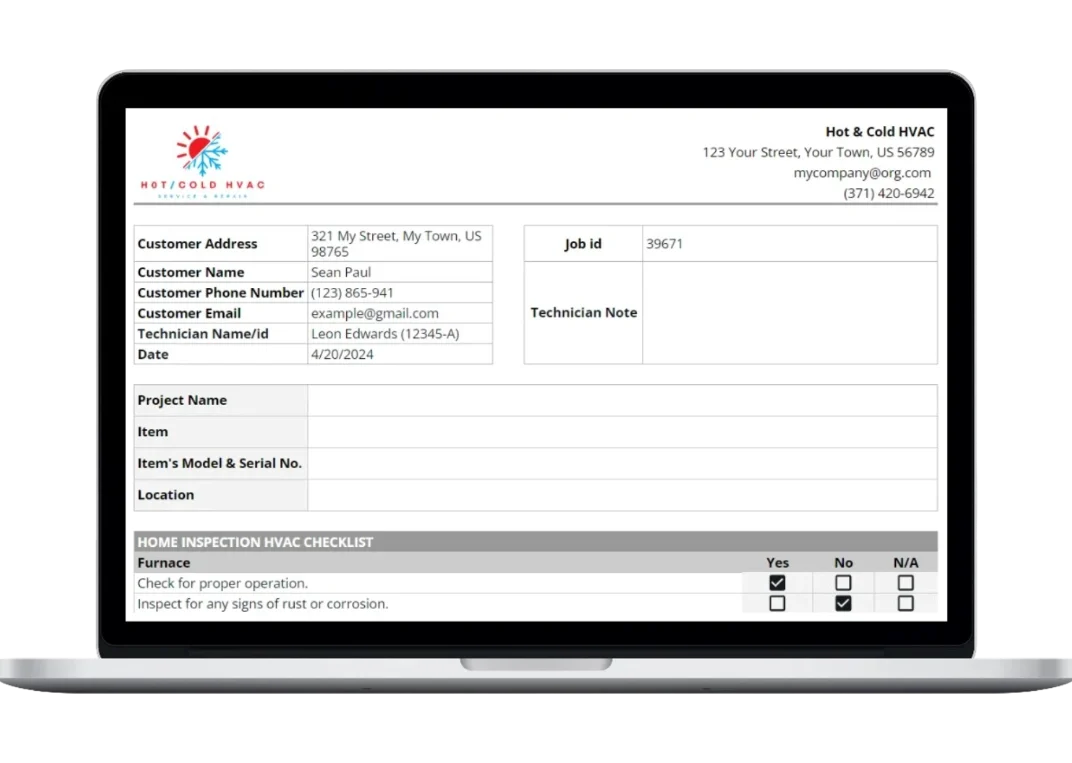The height and width of the screenshot is (763, 1072).
Task: Click inside the empty Technician Note box
Action: click(789, 313)
